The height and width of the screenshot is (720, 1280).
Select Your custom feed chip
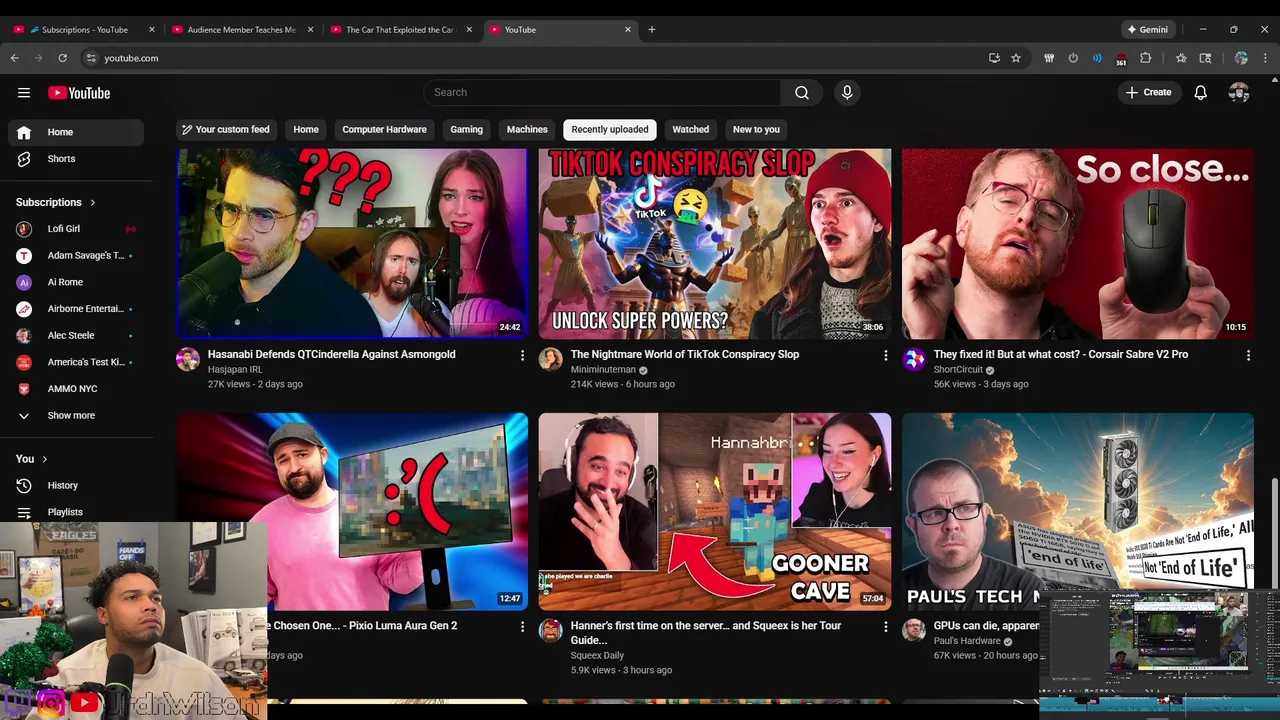coord(226,129)
